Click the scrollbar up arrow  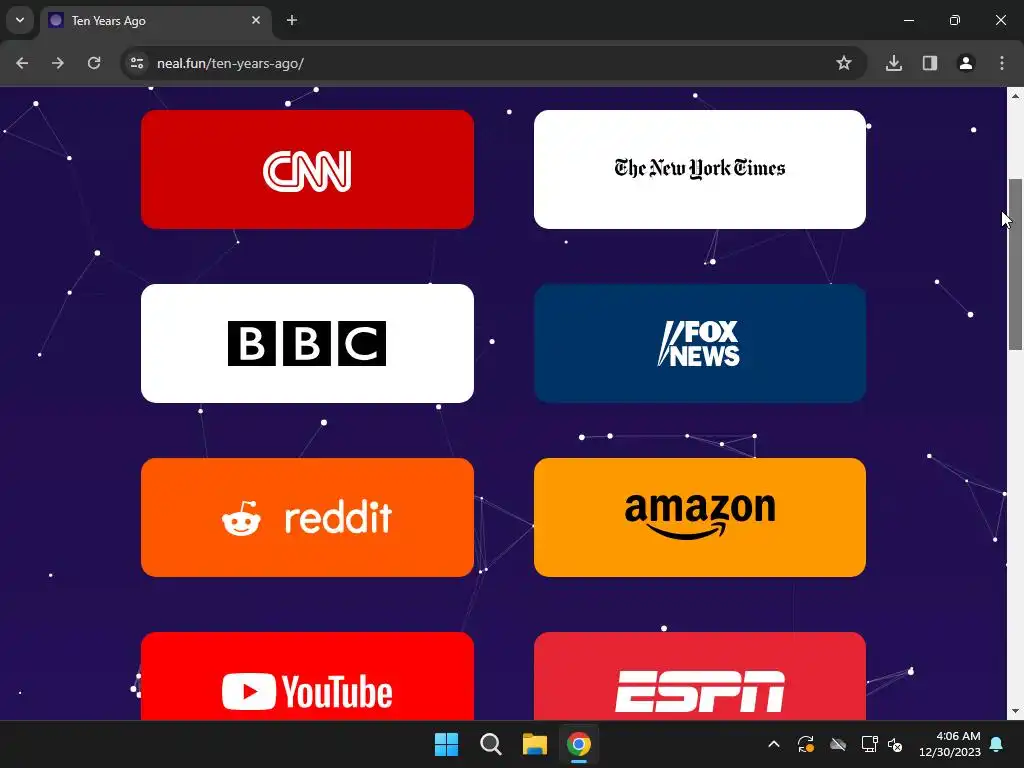point(1015,96)
